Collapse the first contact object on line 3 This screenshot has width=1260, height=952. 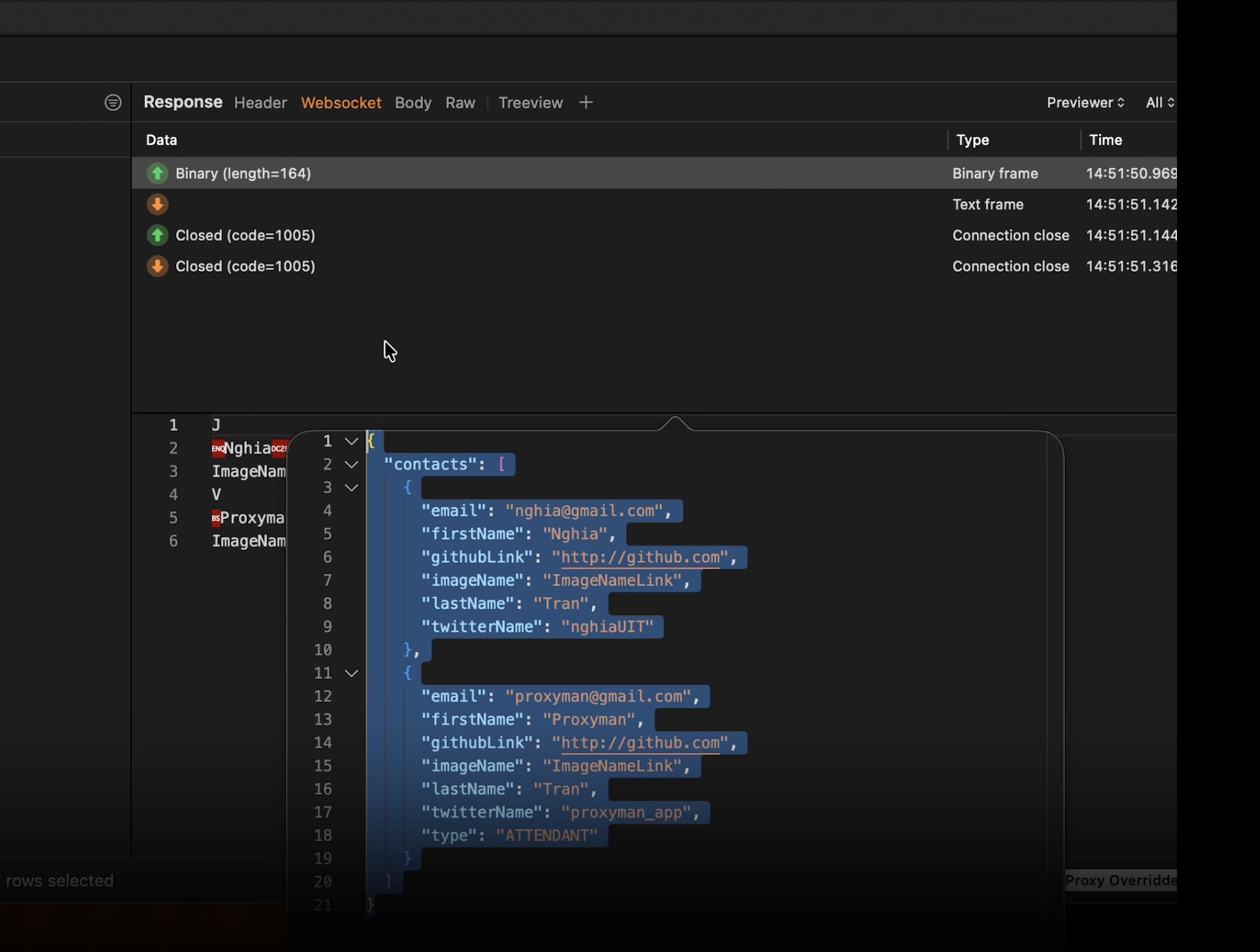tap(350, 487)
